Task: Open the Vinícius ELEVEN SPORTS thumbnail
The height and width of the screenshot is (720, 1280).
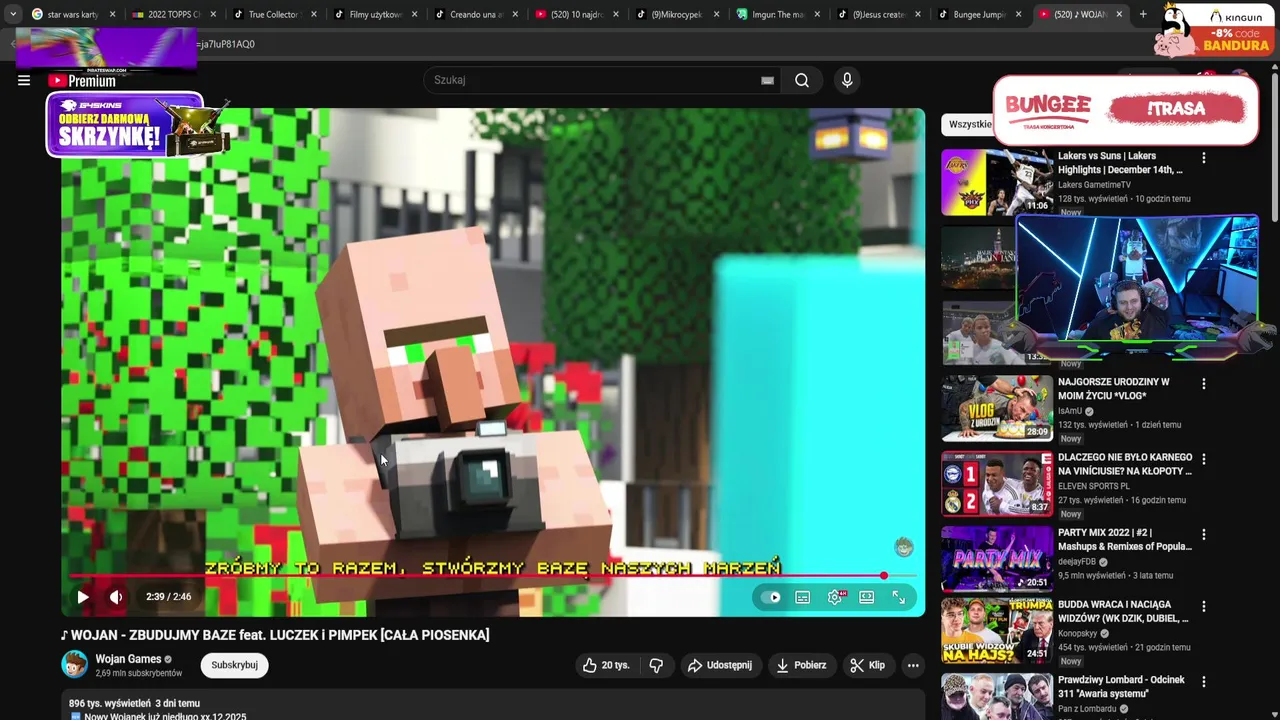Action: point(996,484)
